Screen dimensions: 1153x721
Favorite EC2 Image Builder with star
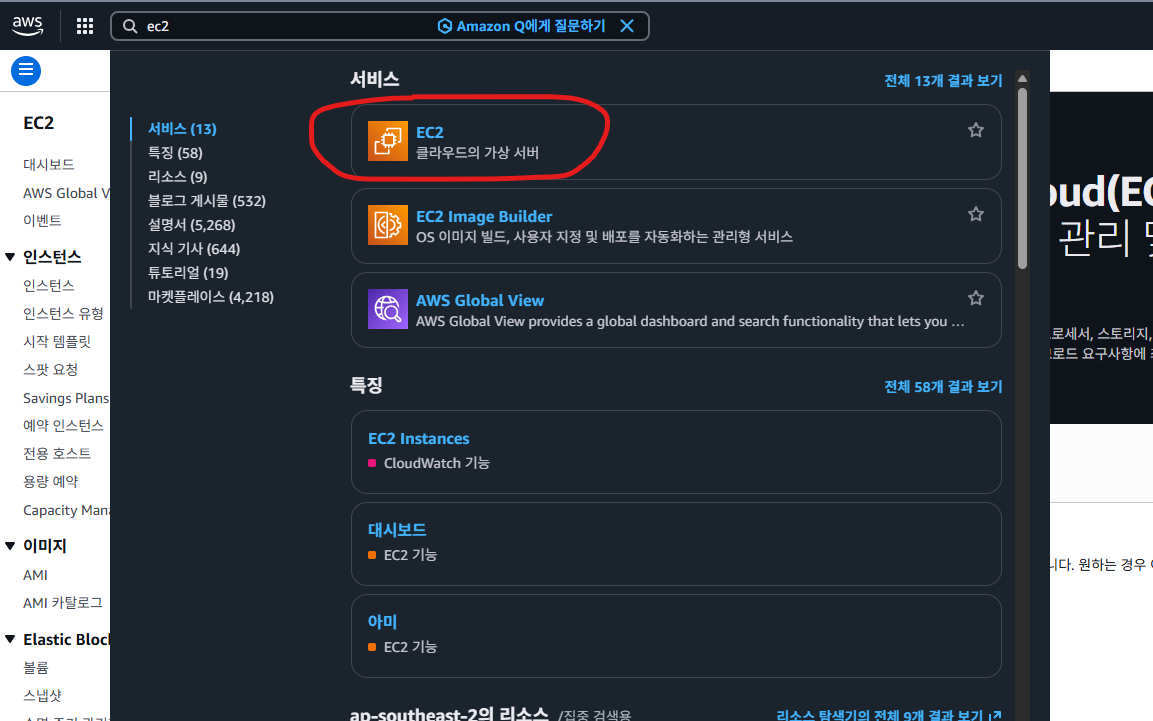tap(976, 214)
